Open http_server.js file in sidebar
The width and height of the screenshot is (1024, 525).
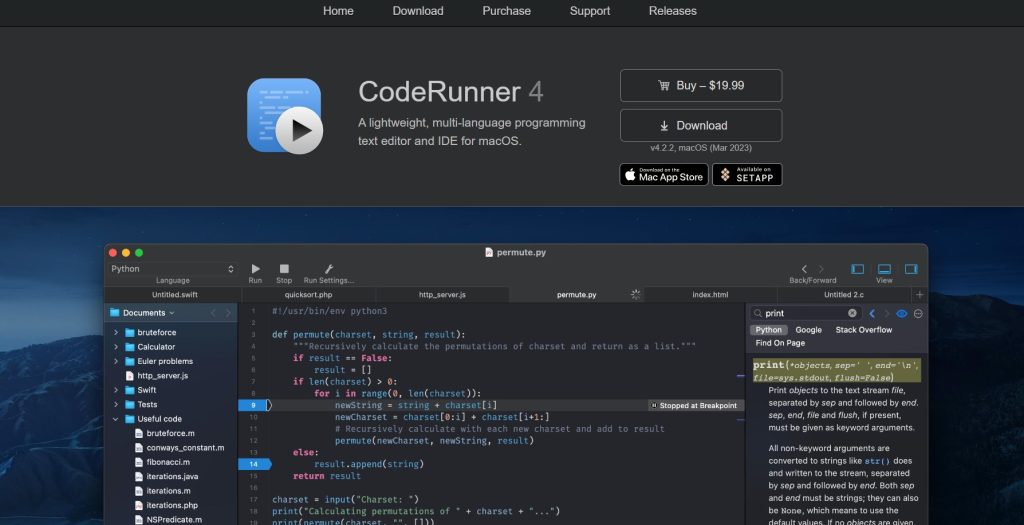pos(162,375)
